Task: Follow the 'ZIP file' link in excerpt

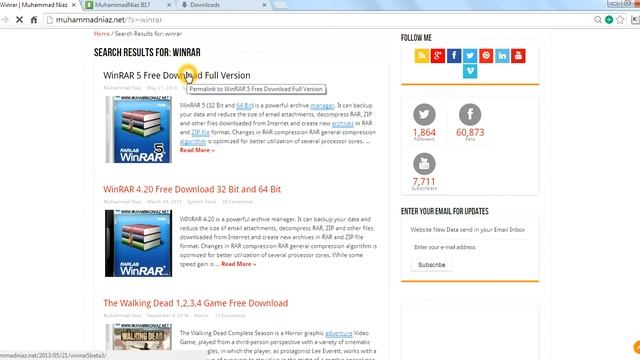Action: pos(200,132)
